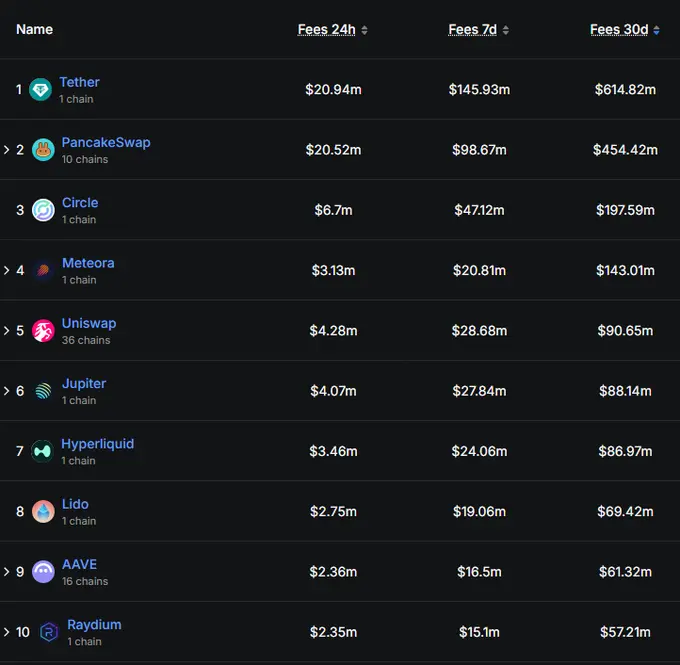680x665 pixels.
Task: Expand the PancakeSwap row chevron
Action: (x=7, y=150)
